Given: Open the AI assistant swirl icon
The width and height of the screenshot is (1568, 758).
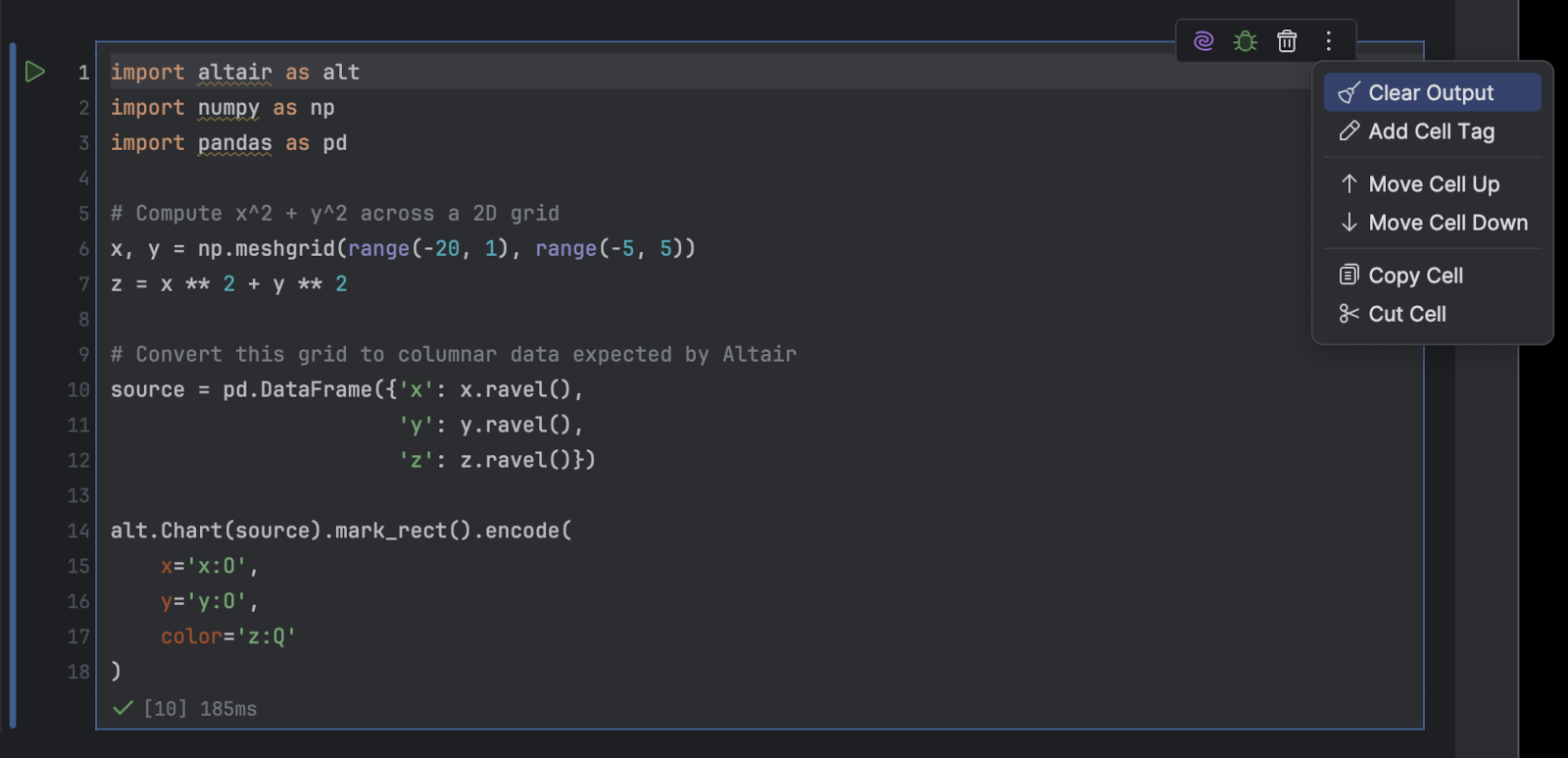Looking at the screenshot, I should coord(1203,41).
